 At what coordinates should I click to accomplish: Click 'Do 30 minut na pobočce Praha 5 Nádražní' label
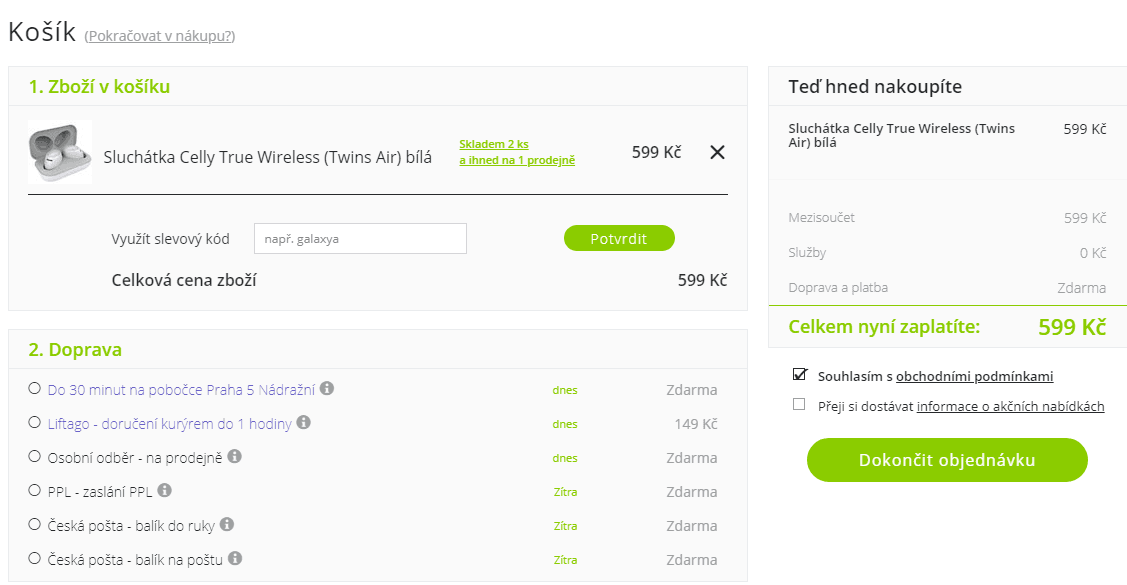[x=181, y=390]
